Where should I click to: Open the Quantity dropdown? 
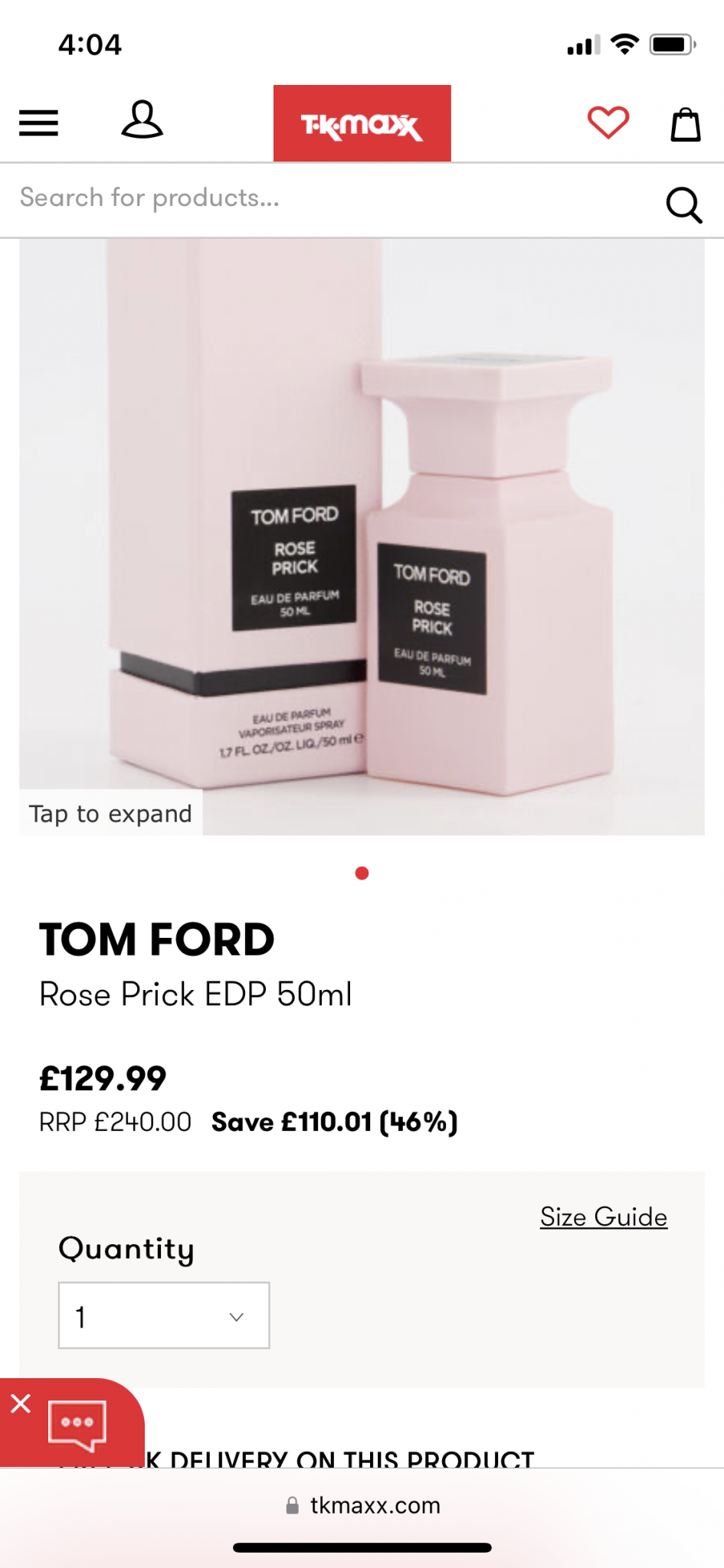164,1315
